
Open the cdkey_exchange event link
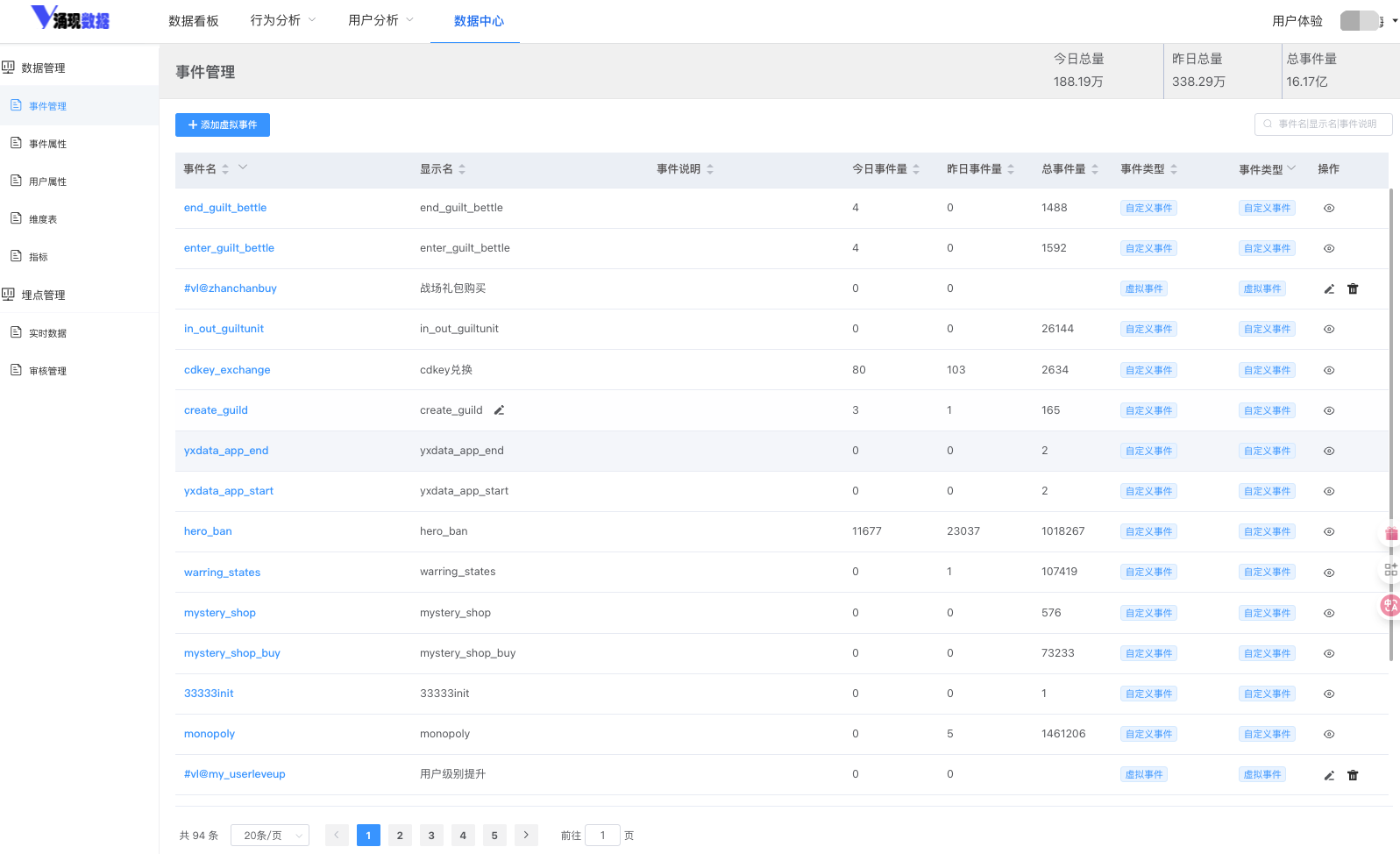coord(227,370)
